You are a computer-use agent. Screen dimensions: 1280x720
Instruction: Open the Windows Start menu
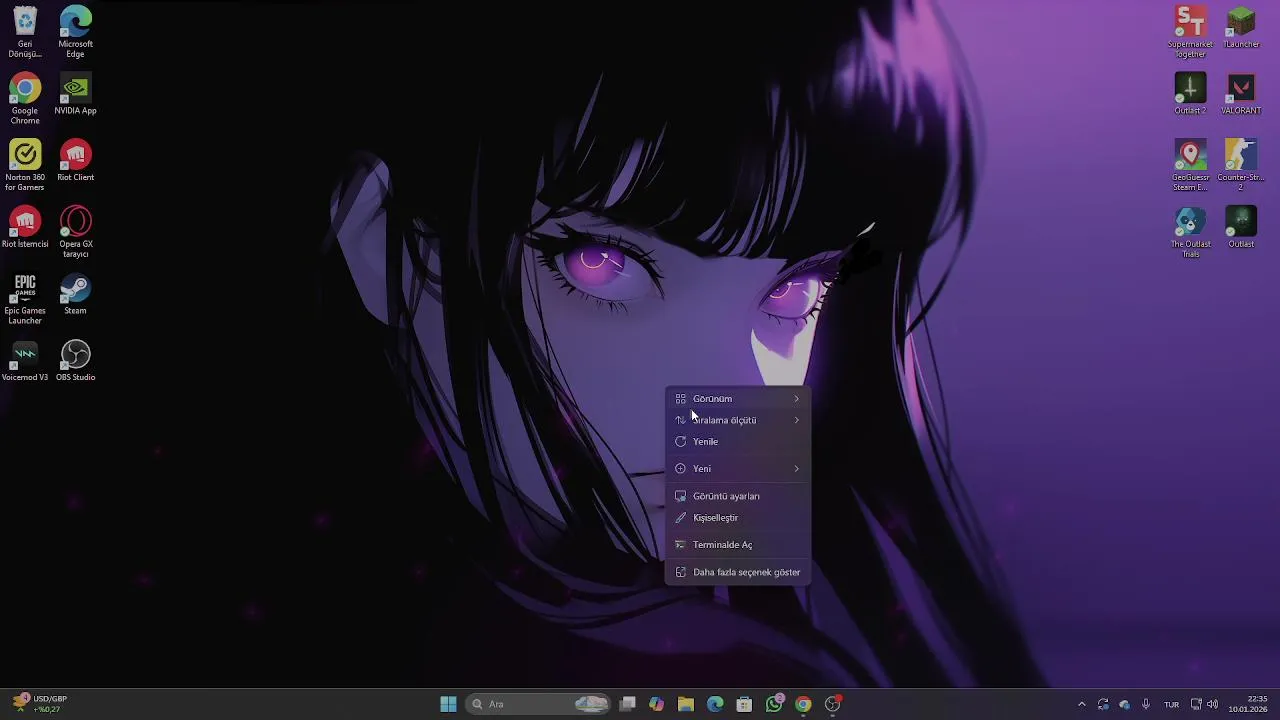[448, 704]
